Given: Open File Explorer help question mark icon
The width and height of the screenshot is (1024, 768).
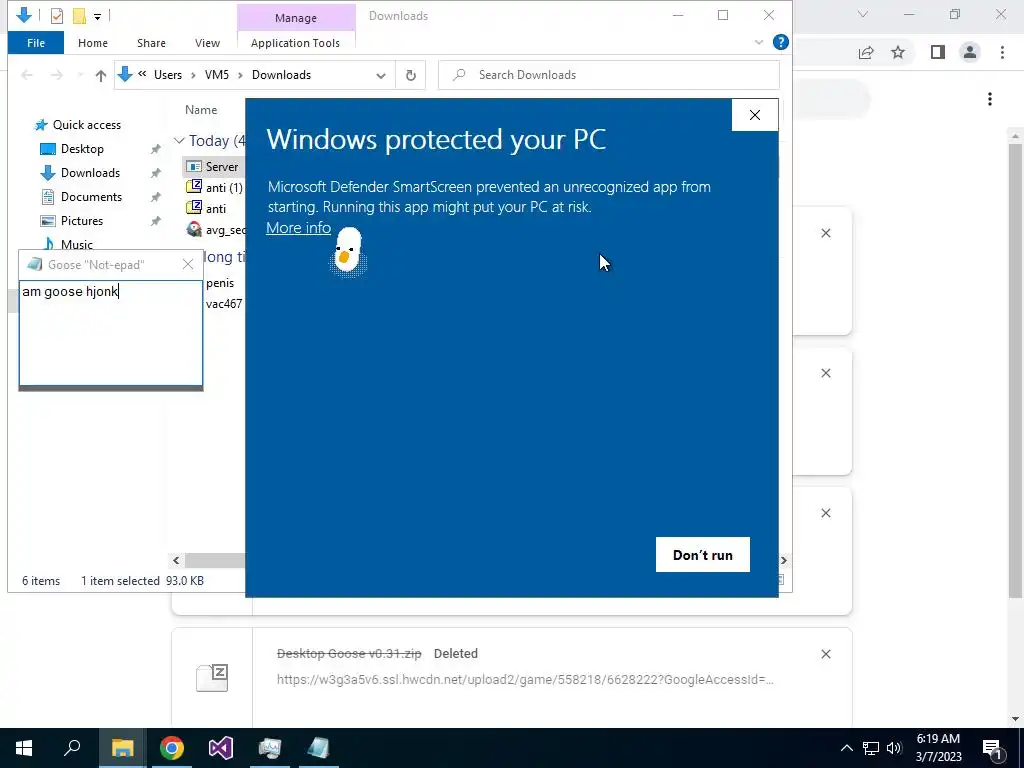Looking at the screenshot, I should point(780,42).
